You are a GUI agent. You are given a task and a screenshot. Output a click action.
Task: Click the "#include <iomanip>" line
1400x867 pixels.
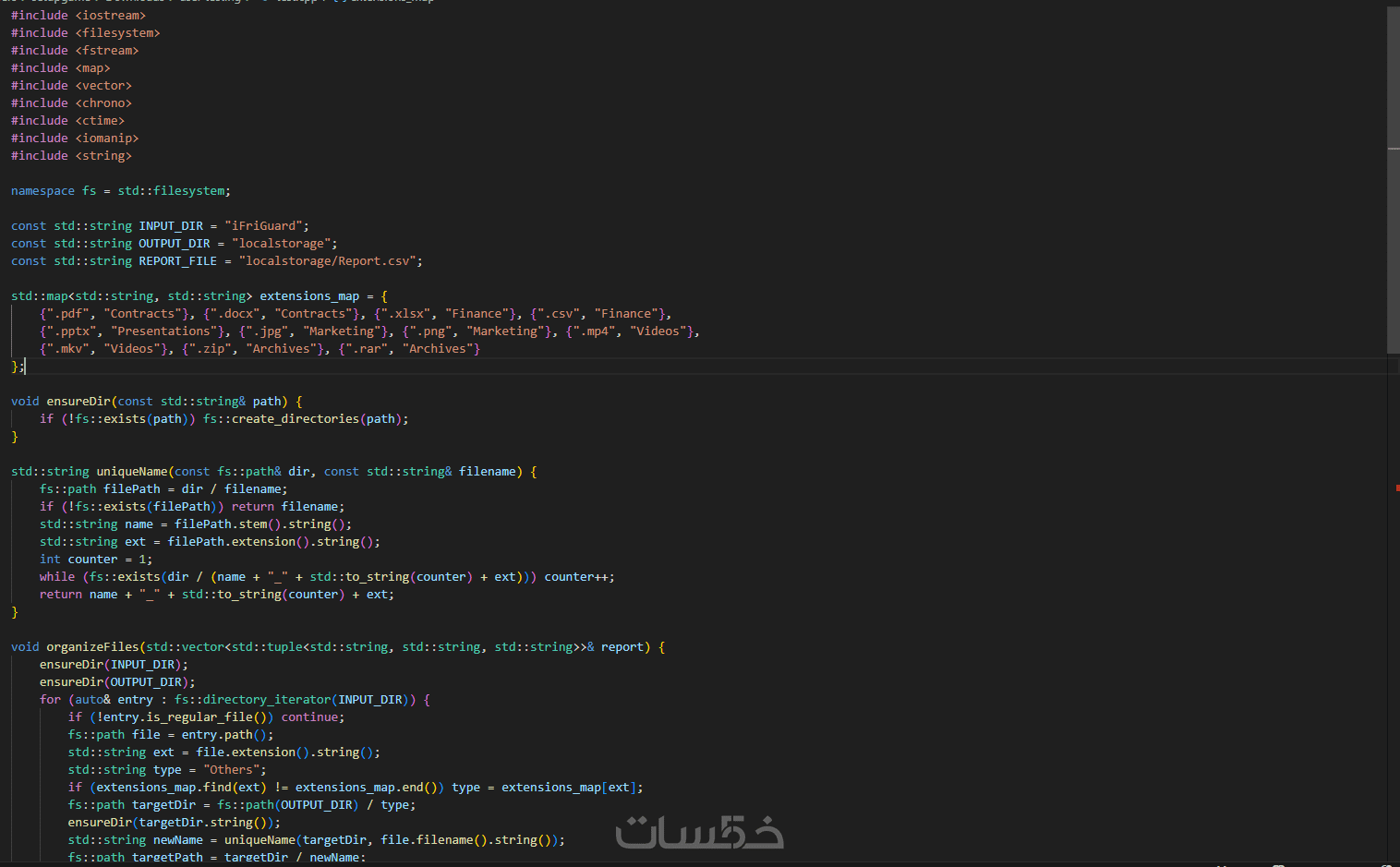(x=75, y=138)
